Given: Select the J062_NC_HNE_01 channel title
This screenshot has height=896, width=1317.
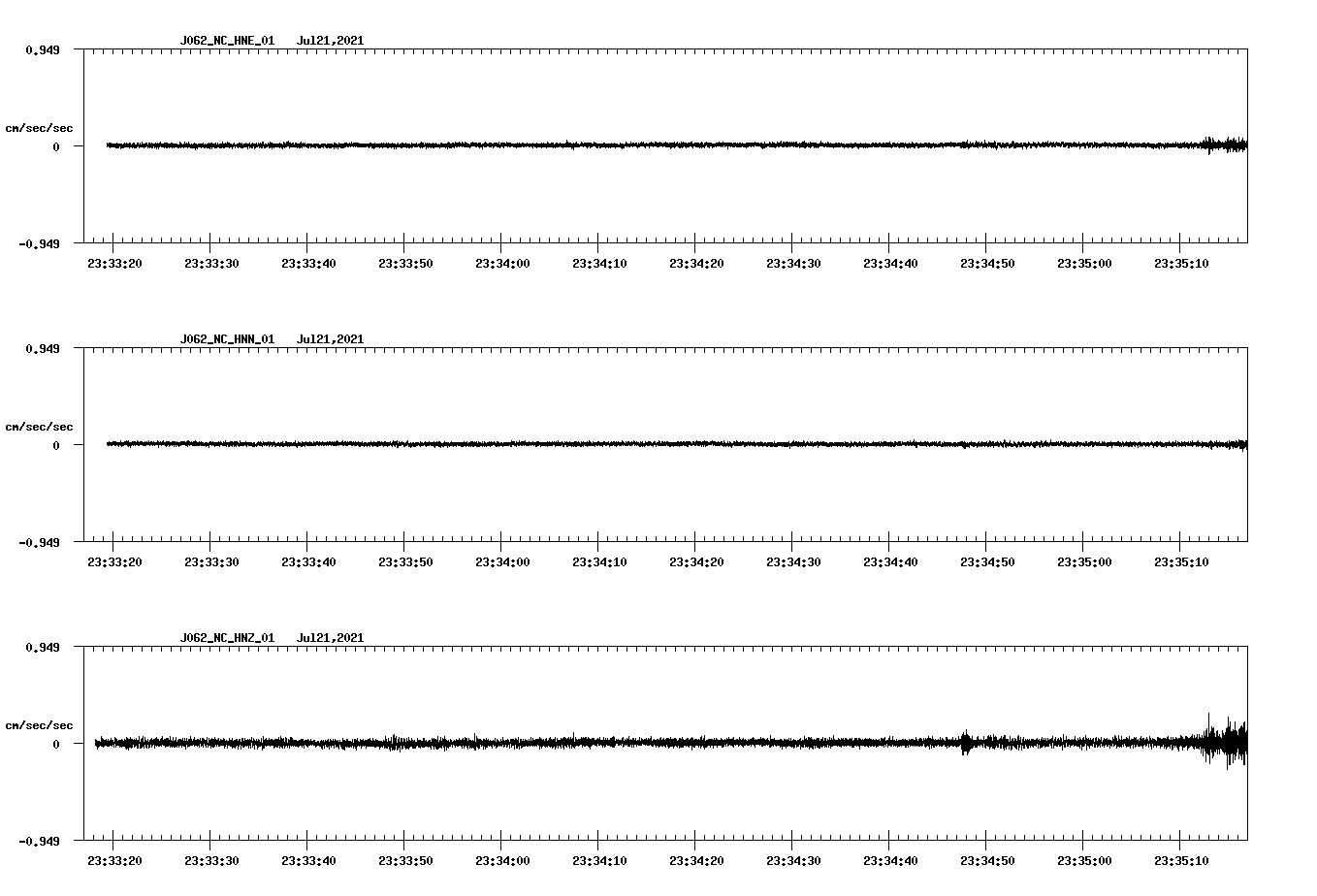Looking at the screenshot, I should pos(226,41).
